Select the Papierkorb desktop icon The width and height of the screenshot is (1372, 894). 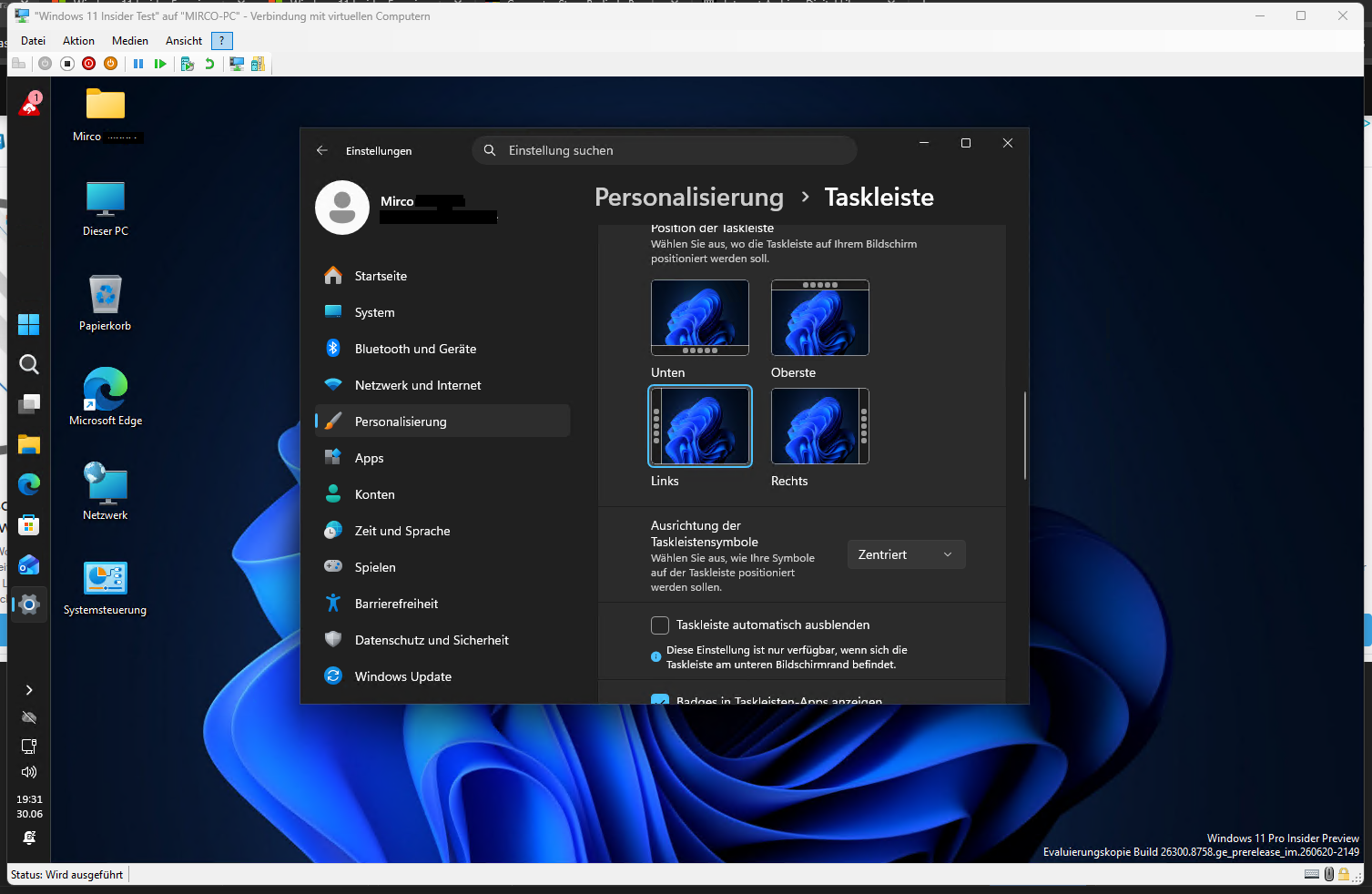point(106,303)
